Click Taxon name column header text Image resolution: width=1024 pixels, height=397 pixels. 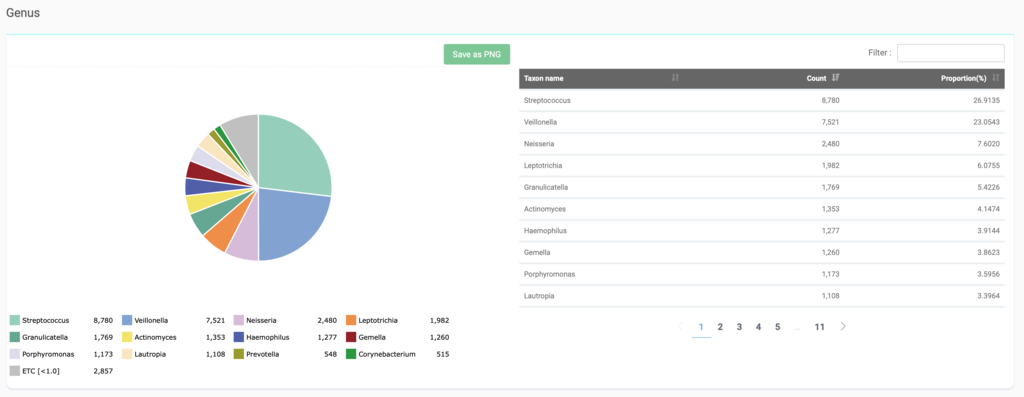tap(543, 78)
